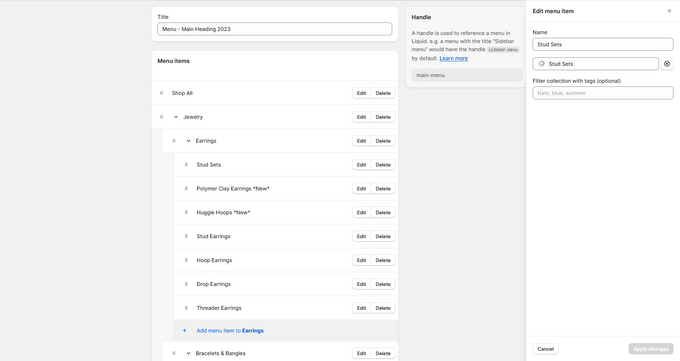The image size is (680, 361).
Task: Click drag handle for Huggie Hoops
Action: 186,212
